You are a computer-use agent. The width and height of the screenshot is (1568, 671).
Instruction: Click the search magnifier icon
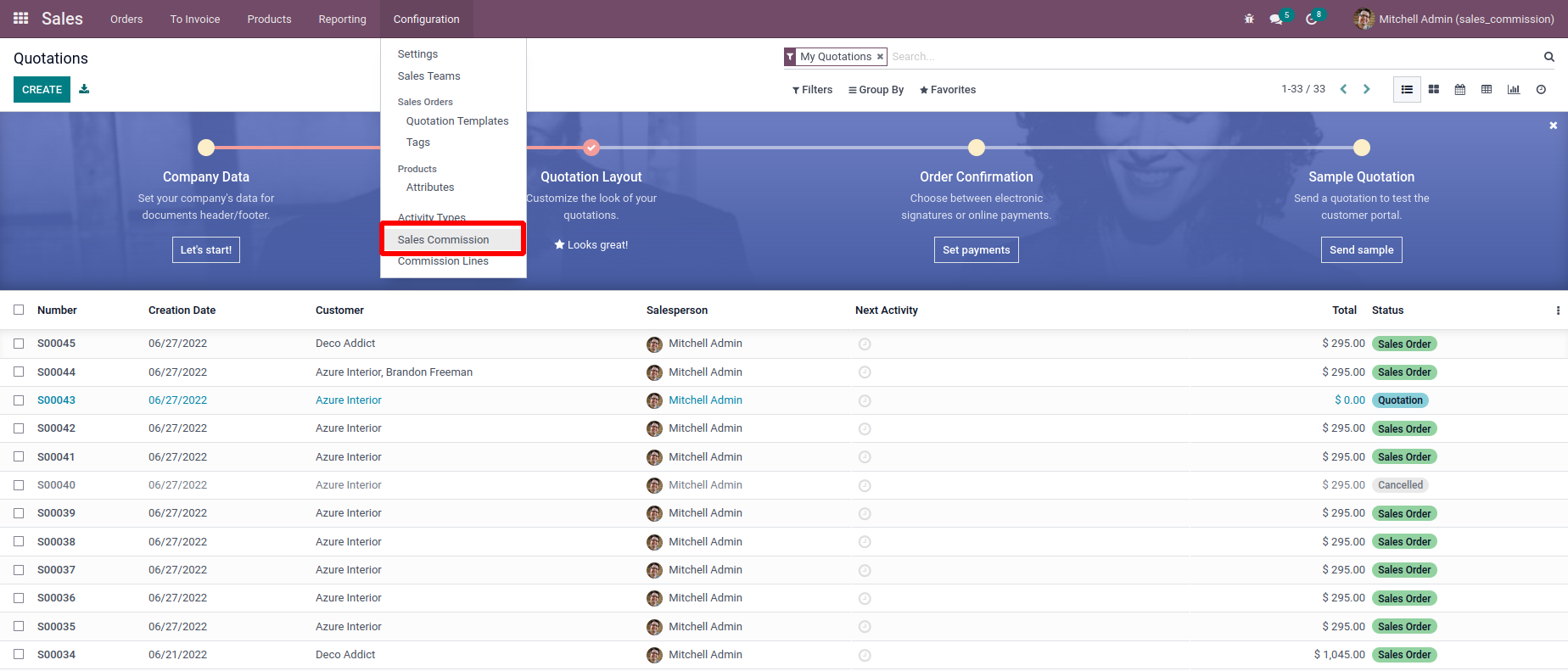click(x=1549, y=57)
